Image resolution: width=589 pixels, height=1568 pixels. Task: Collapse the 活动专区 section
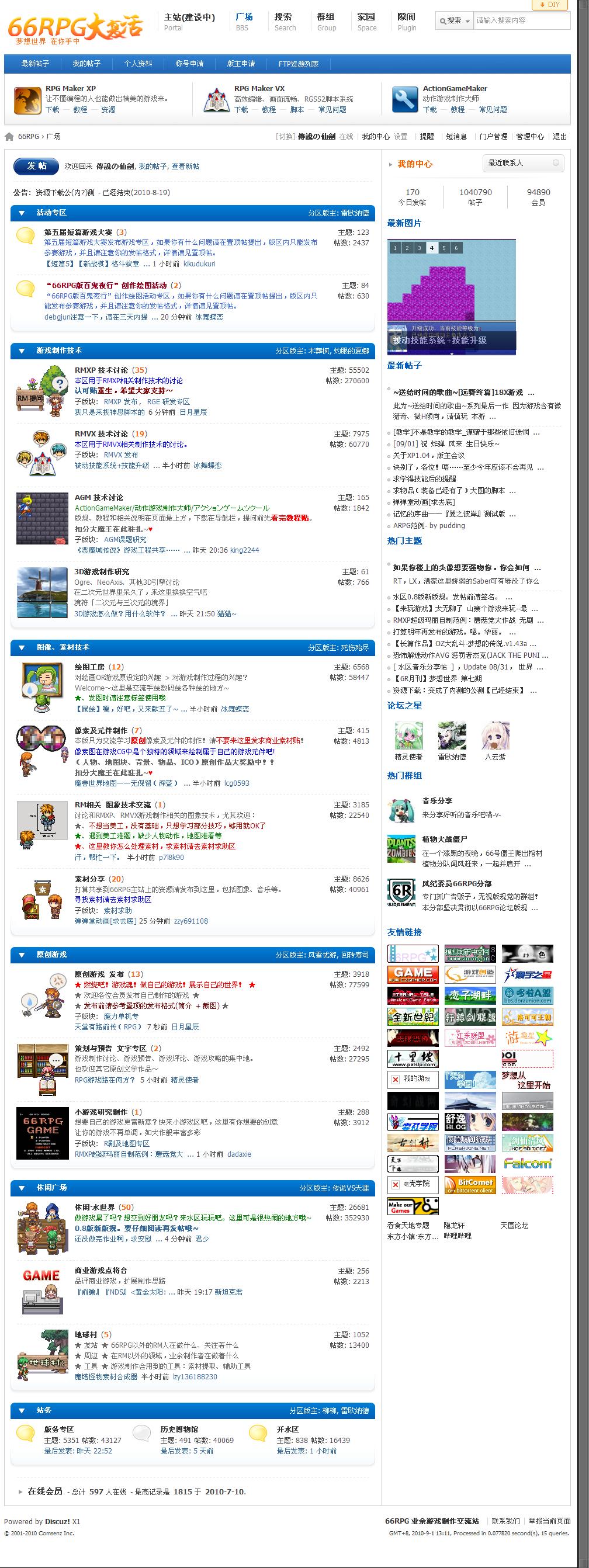click(x=22, y=213)
